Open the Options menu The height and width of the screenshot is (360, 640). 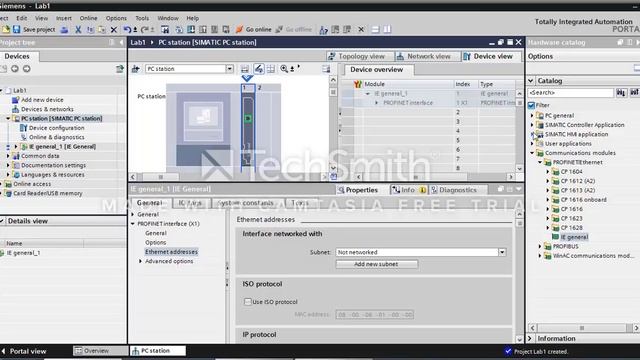116,18
